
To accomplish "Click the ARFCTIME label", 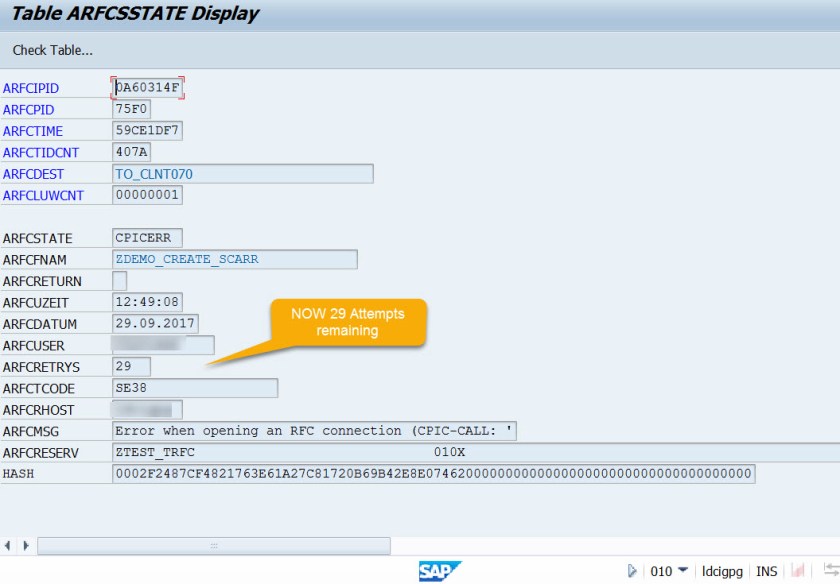I will coord(33,131).
